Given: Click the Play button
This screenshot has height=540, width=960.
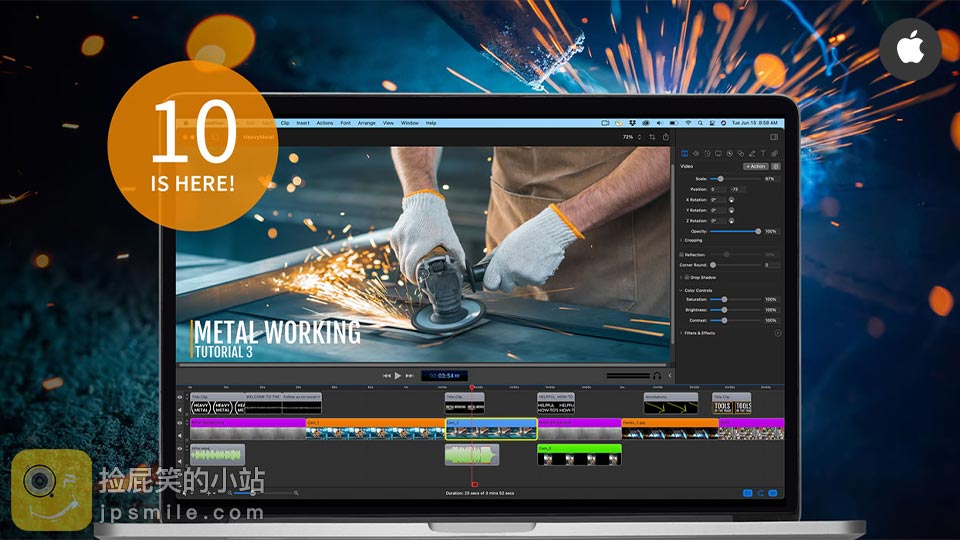Looking at the screenshot, I should [x=398, y=375].
